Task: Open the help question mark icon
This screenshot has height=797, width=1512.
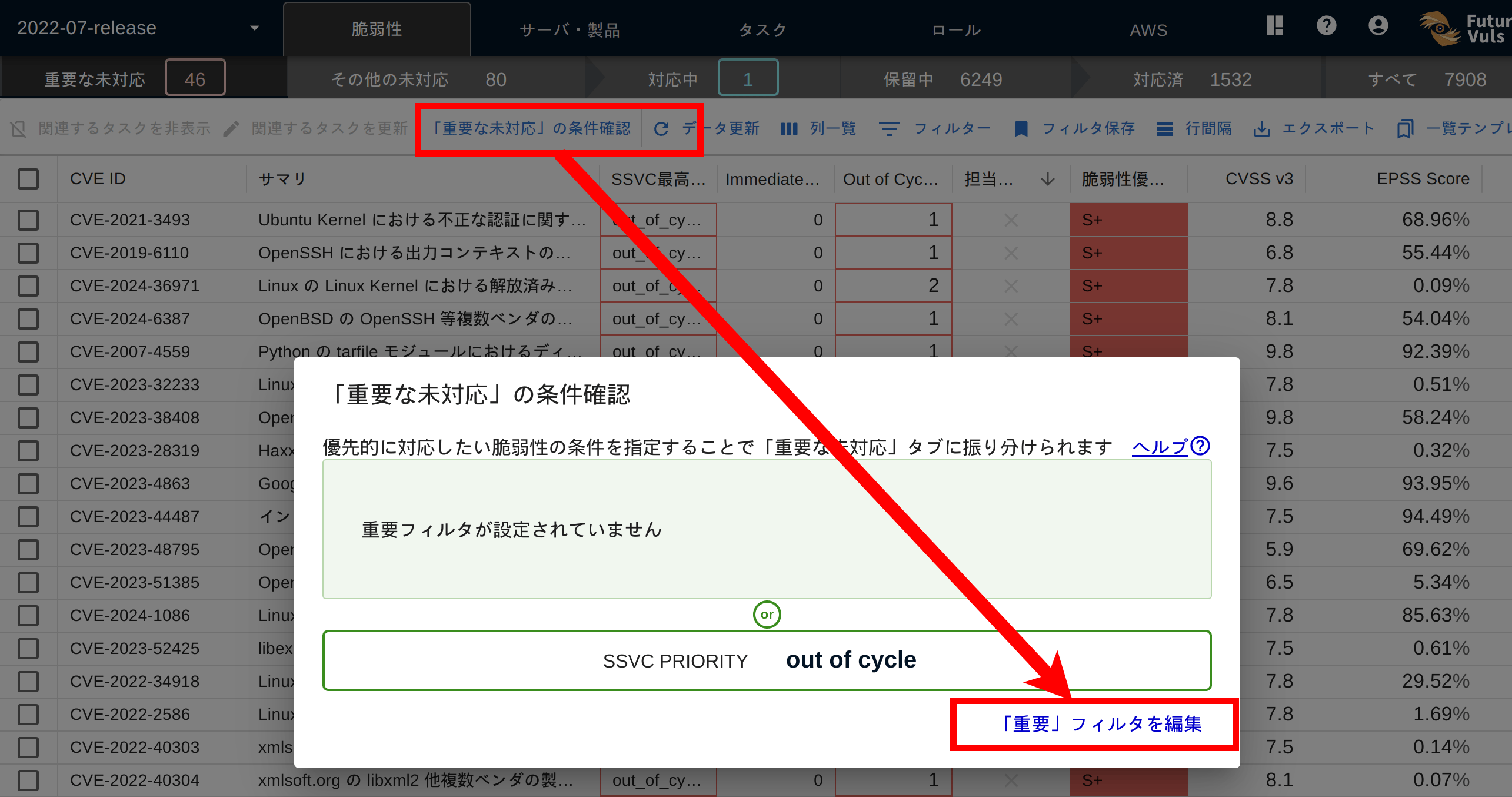Action: click(1327, 25)
